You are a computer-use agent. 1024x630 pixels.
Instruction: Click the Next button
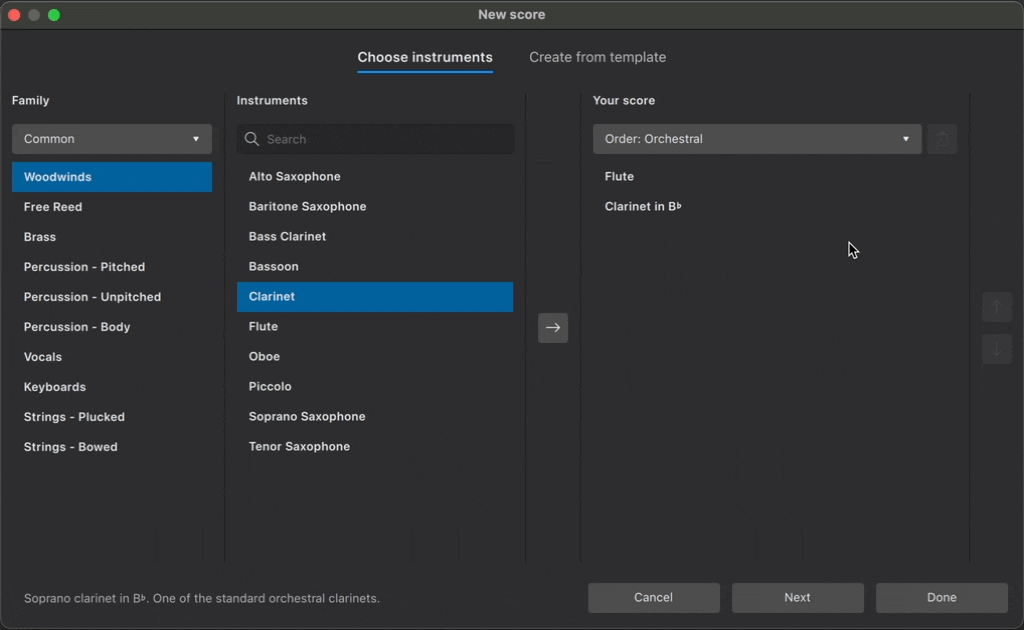[x=797, y=598]
